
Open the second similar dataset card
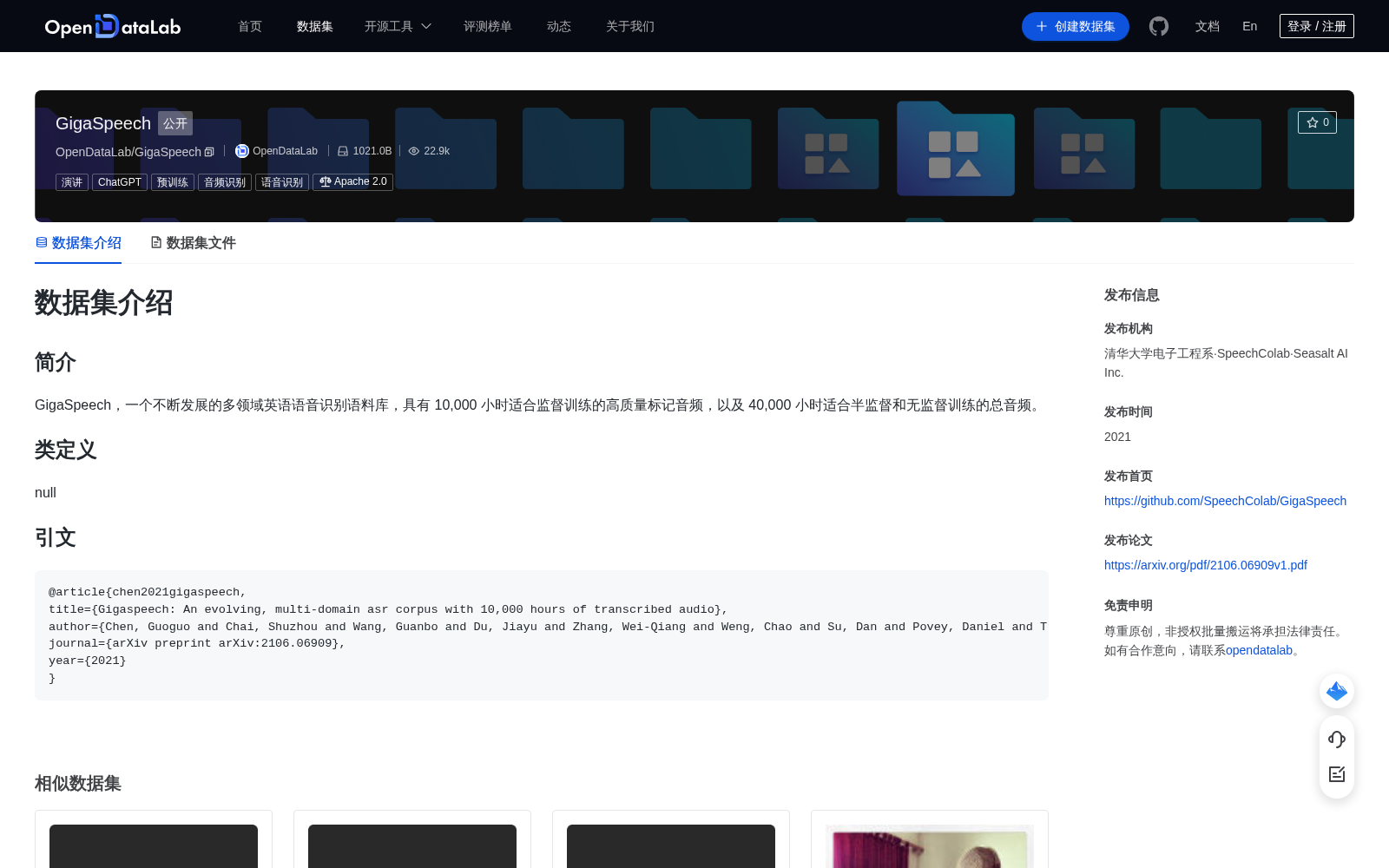412,839
